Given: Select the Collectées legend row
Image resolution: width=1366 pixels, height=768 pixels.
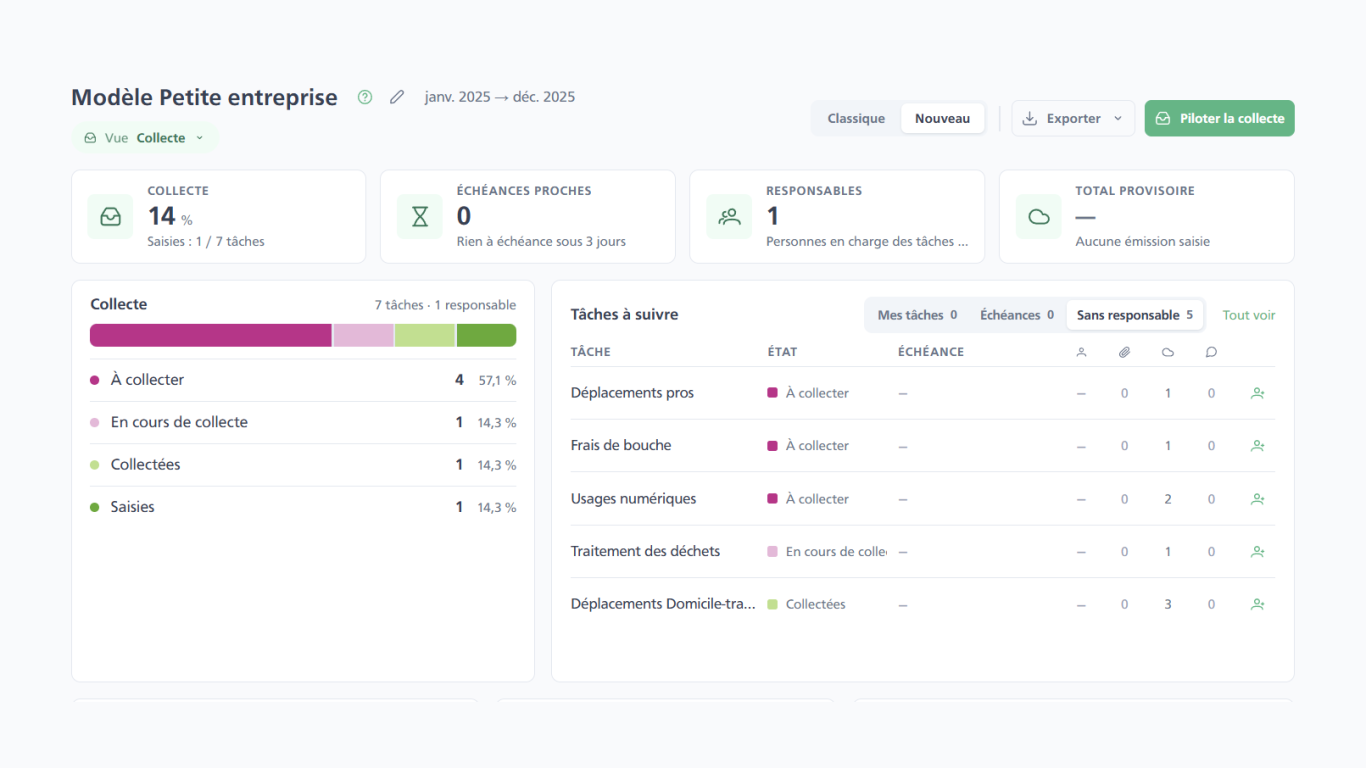Looking at the screenshot, I should (x=303, y=465).
